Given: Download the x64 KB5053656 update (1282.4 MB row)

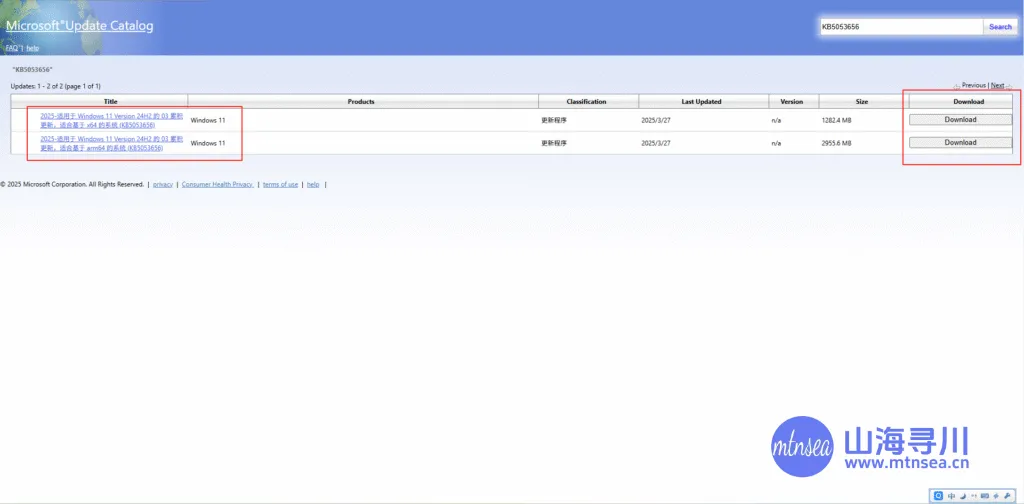Looking at the screenshot, I should coord(960,120).
